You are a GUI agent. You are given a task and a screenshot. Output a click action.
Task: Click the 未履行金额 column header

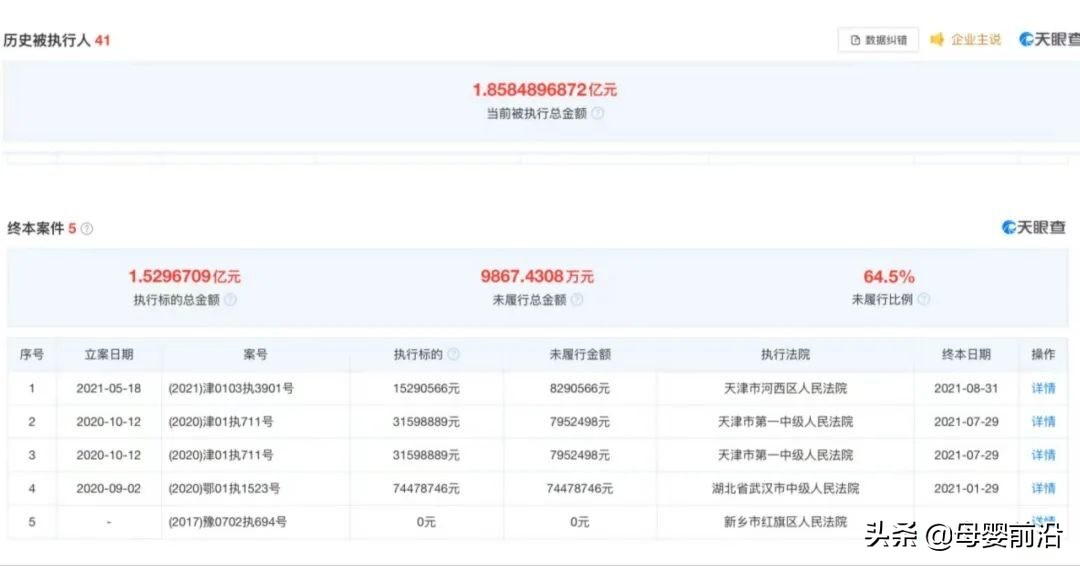580,355
